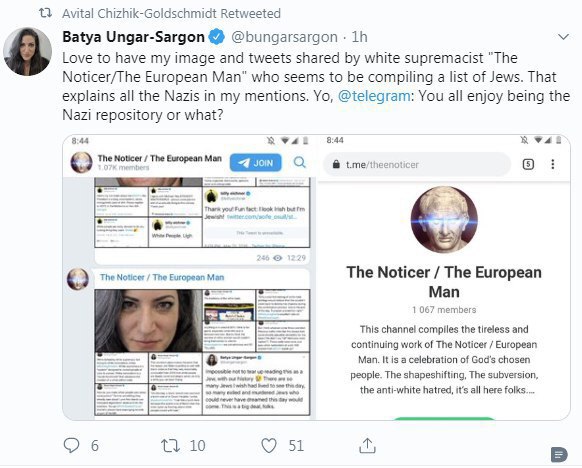The width and height of the screenshot is (582, 468).
Task: Click the reply speech bubble icon
Action: [x=71, y=445]
